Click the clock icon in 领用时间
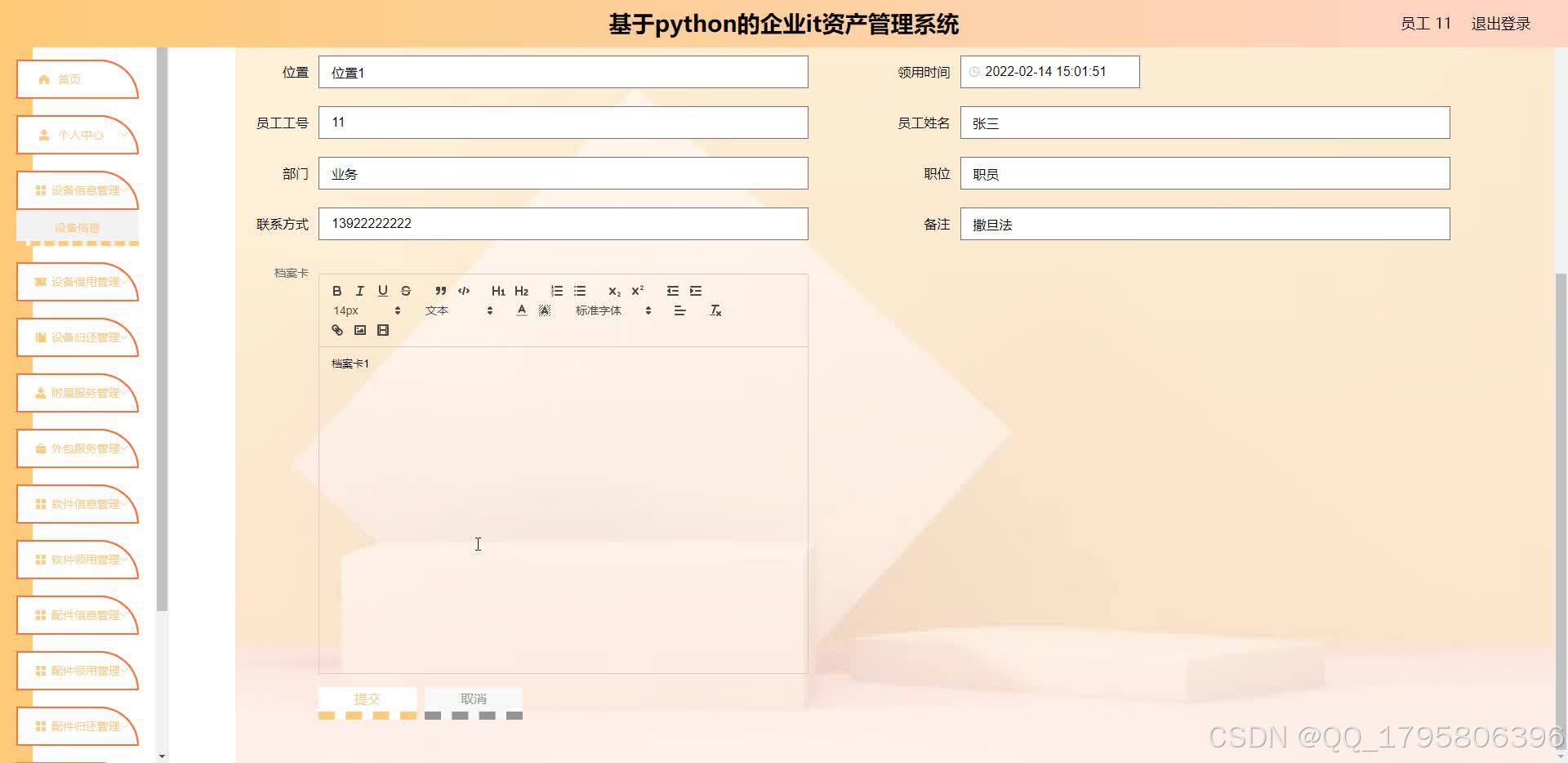 (974, 72)
